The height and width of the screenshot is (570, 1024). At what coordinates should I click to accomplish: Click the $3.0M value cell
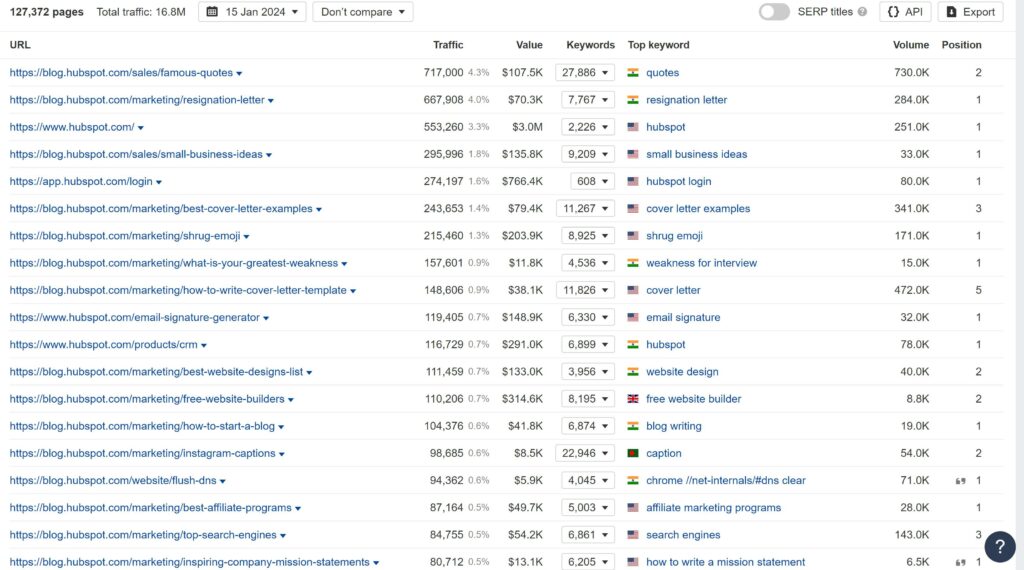[x=527, y=127]
